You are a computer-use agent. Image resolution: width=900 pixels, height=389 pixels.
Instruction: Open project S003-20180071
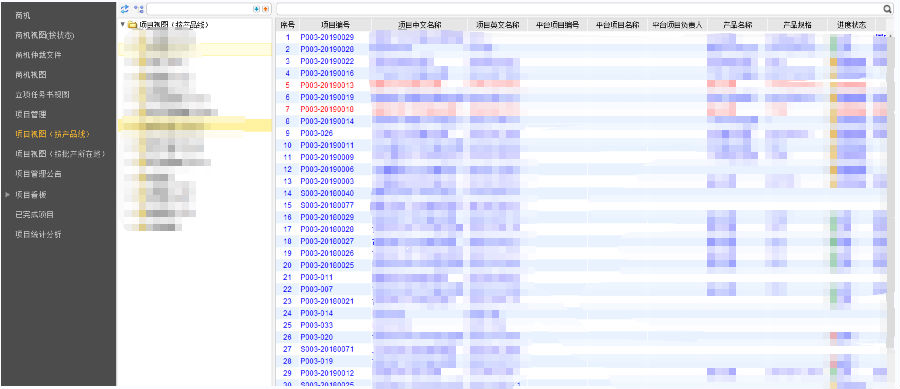[327, 349]
